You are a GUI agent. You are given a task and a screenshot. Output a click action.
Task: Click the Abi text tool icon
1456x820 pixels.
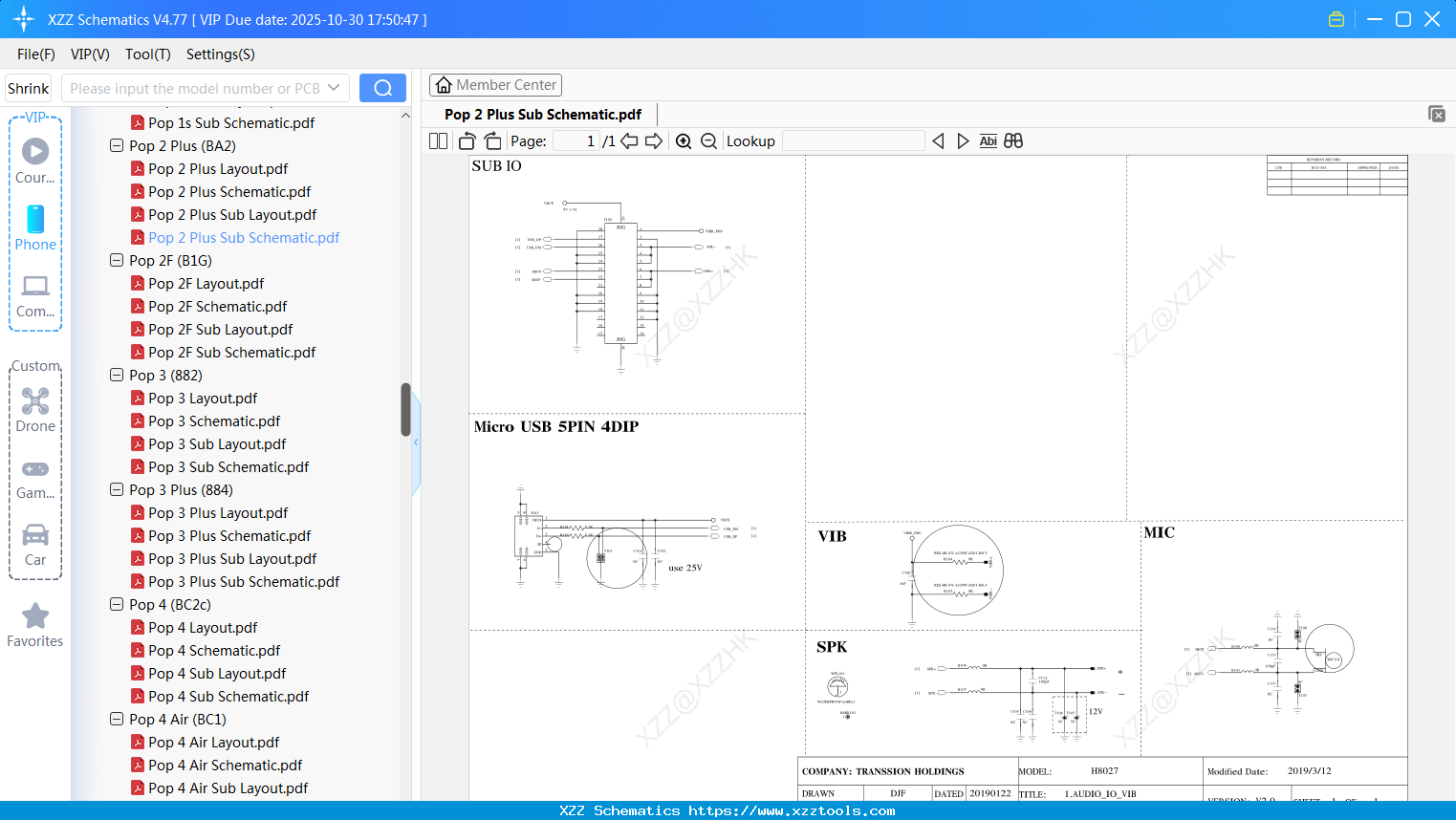988,140
